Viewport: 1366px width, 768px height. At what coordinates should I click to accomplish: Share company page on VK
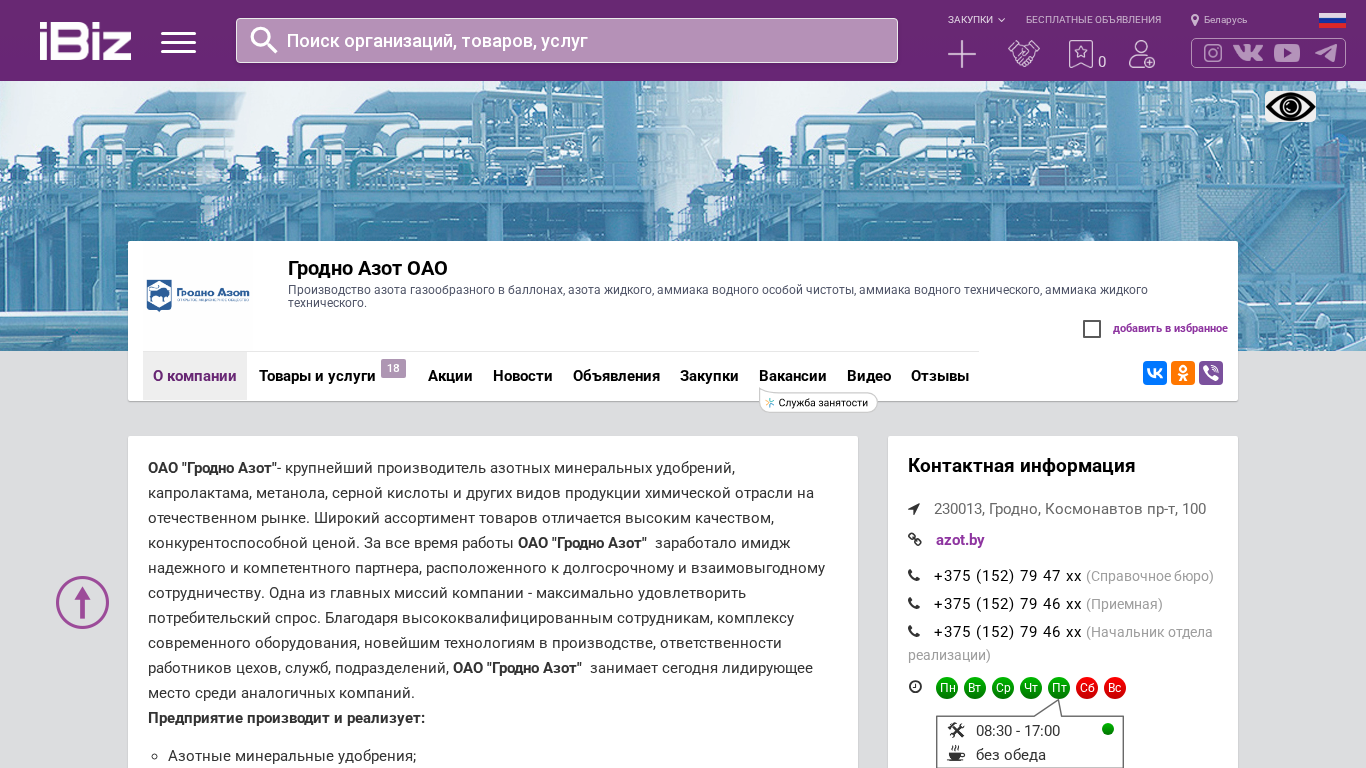[x=1155, y=373]
